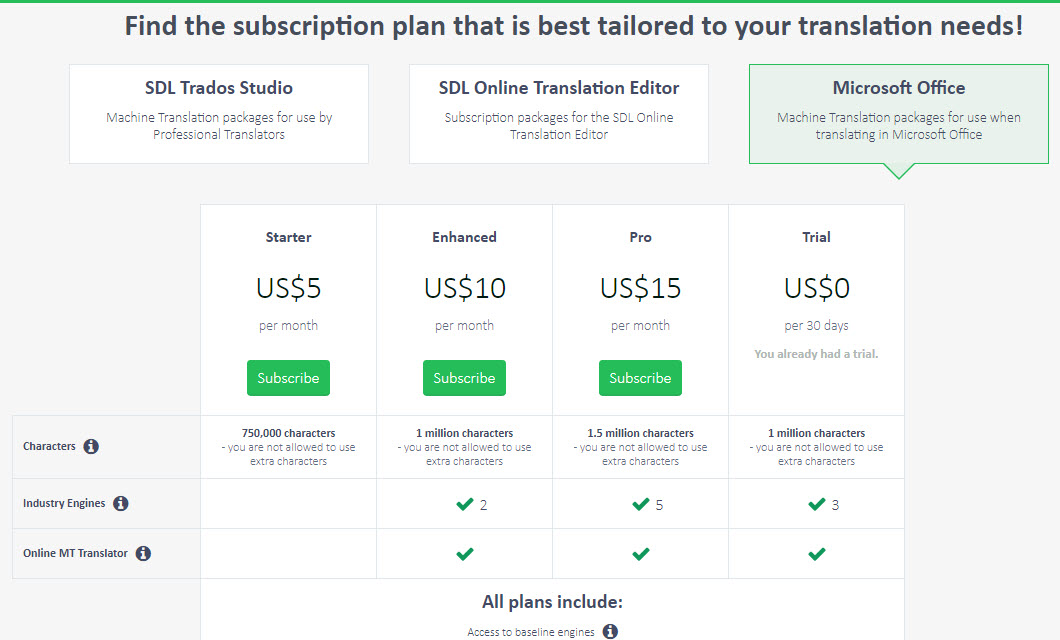The width and height of the screenshot is (1060, 640).
Task: Select the Microsoft Office tab
Action: pos(898,113)
